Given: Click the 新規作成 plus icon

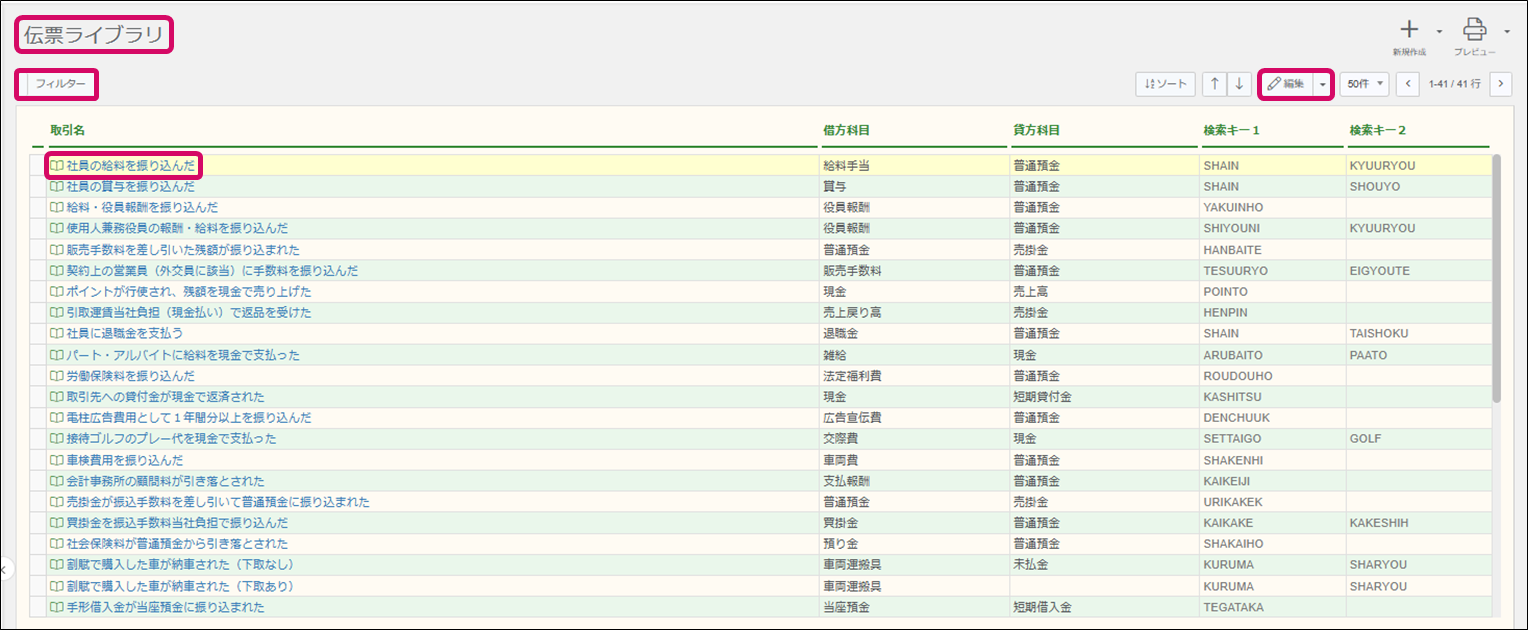Looking at the screenshot, I should coord(1408,30).
